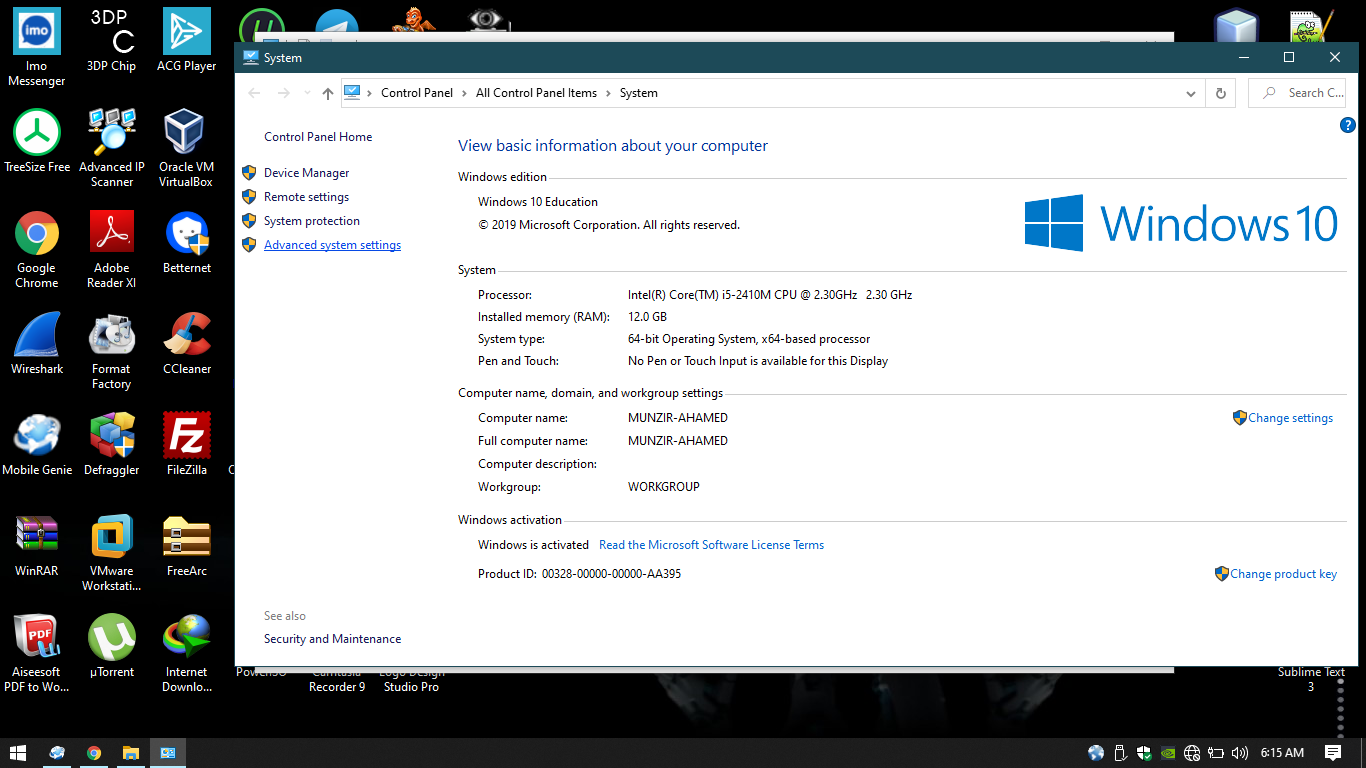Click the network status tray icon
1366x768 pixels.
pos(1192,753)
